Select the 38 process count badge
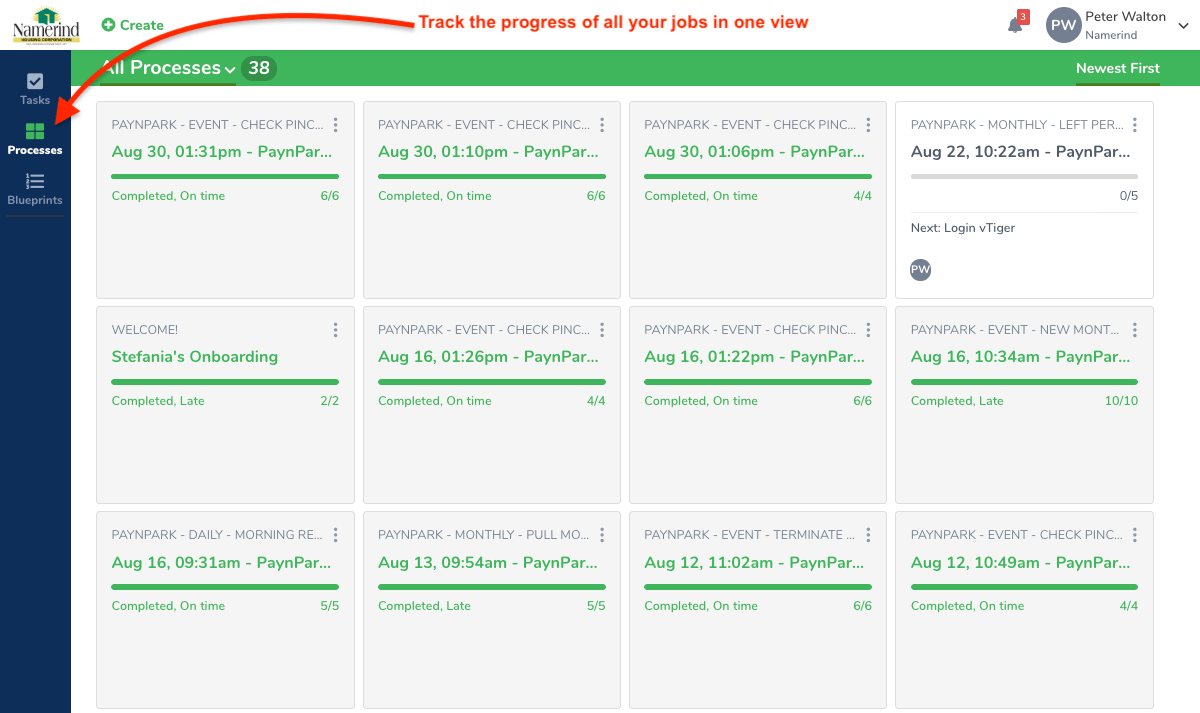 258,68
